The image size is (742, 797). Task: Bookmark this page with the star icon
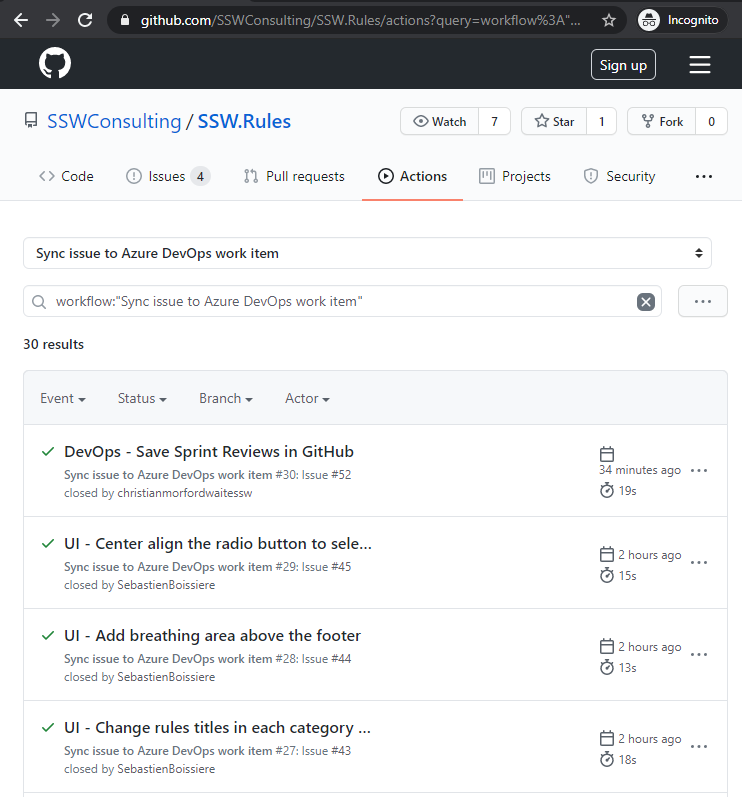click(x=608, y=20)
